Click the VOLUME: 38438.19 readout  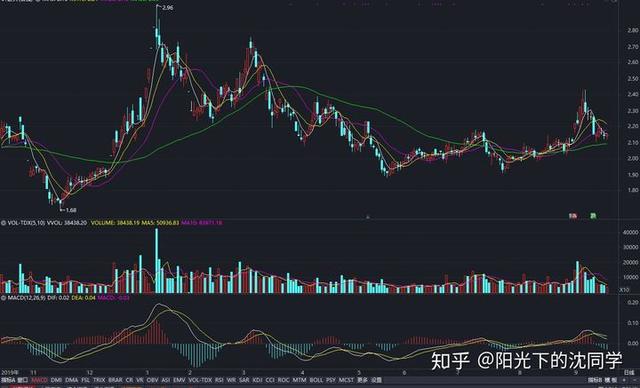tap(115, 223)
